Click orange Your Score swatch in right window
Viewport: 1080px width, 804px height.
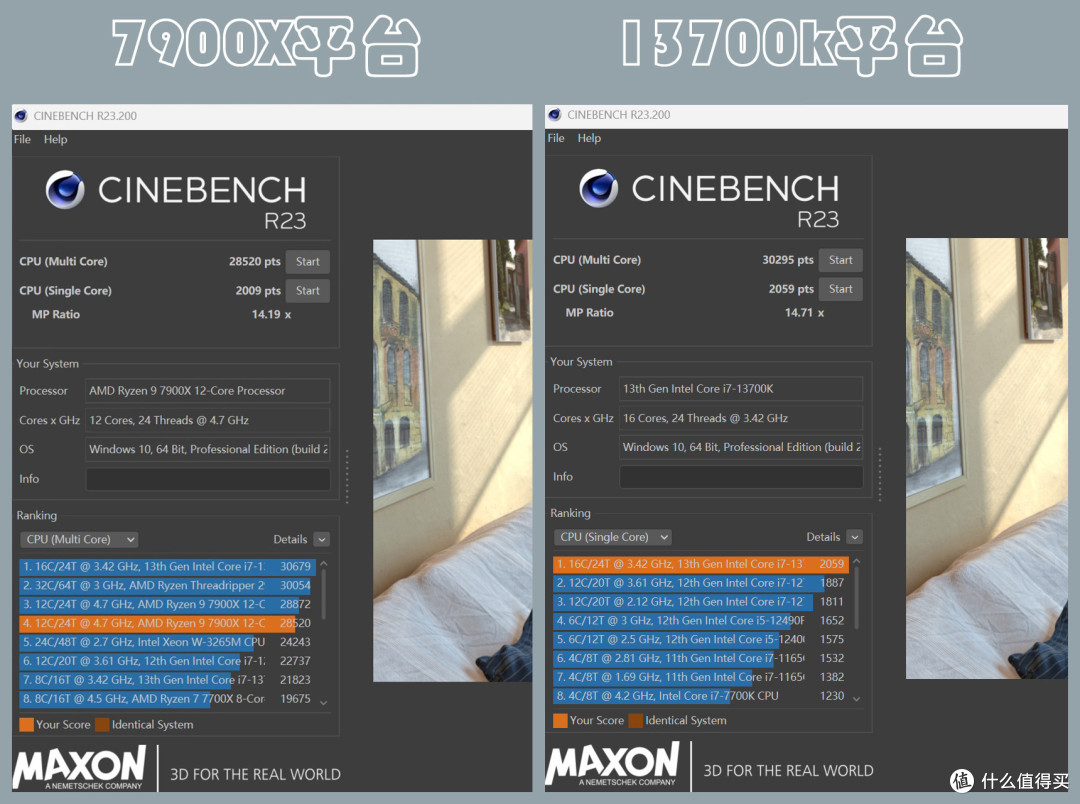click(x=561, y=721)
